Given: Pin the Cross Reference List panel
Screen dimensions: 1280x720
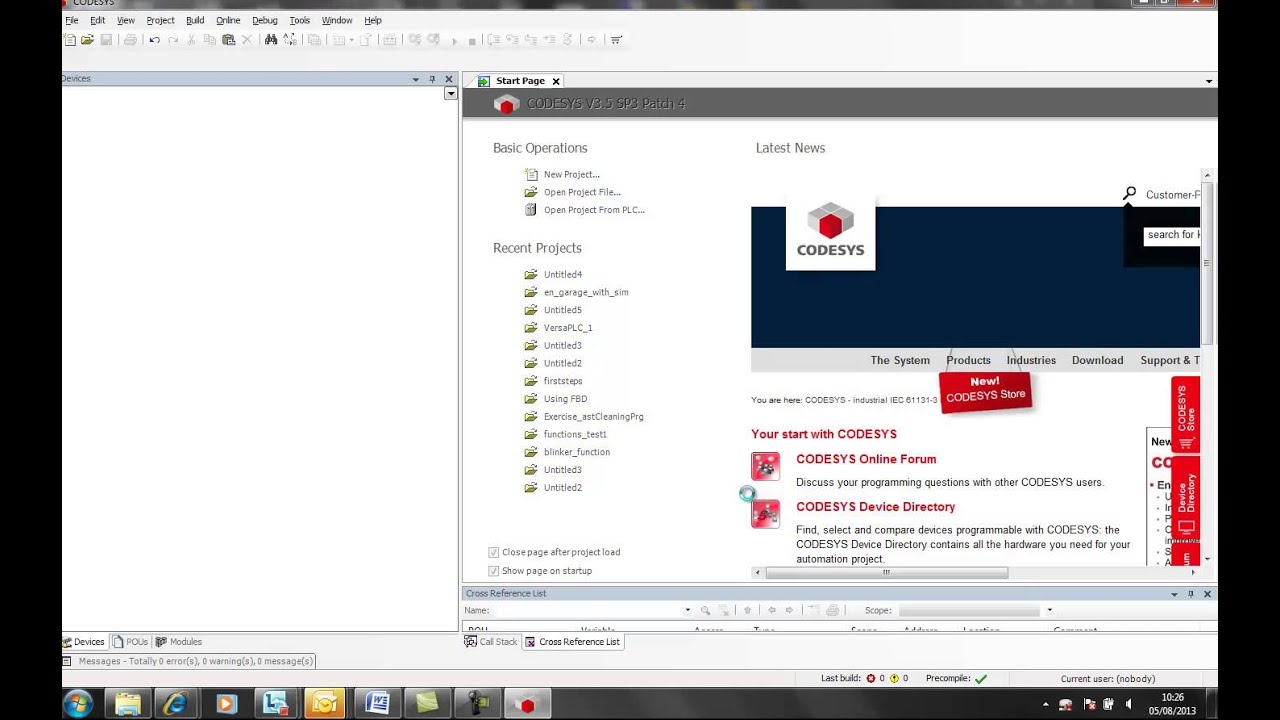Looking at the screenshot, I should [1190, 594].
